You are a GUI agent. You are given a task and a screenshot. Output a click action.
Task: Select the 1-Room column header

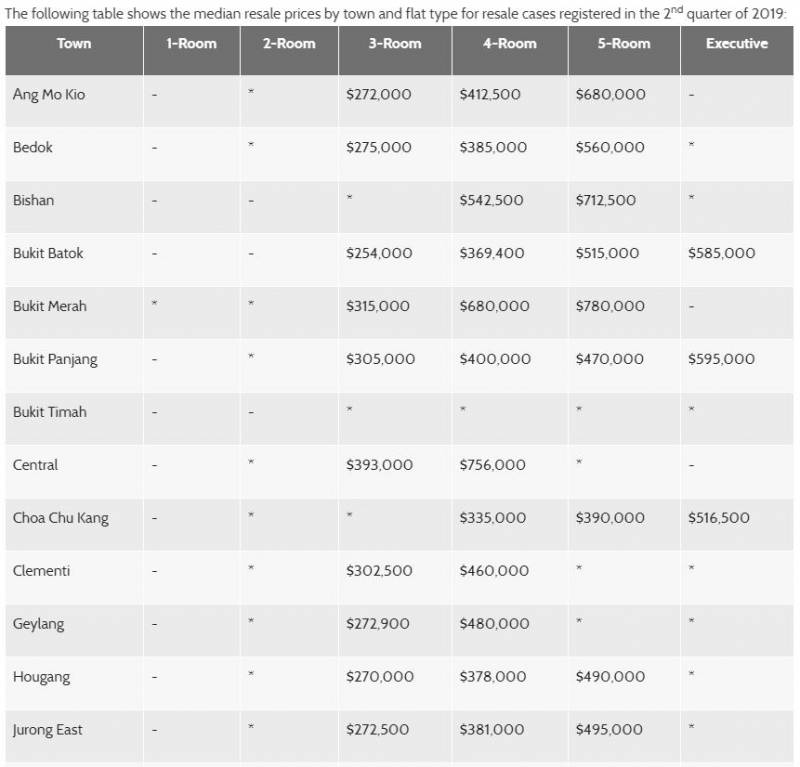[x=191, y=44]
